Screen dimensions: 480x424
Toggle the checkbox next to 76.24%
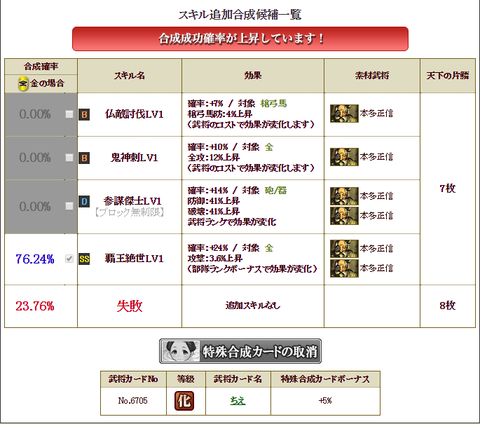pyautogui.click(x=69, y=258)
